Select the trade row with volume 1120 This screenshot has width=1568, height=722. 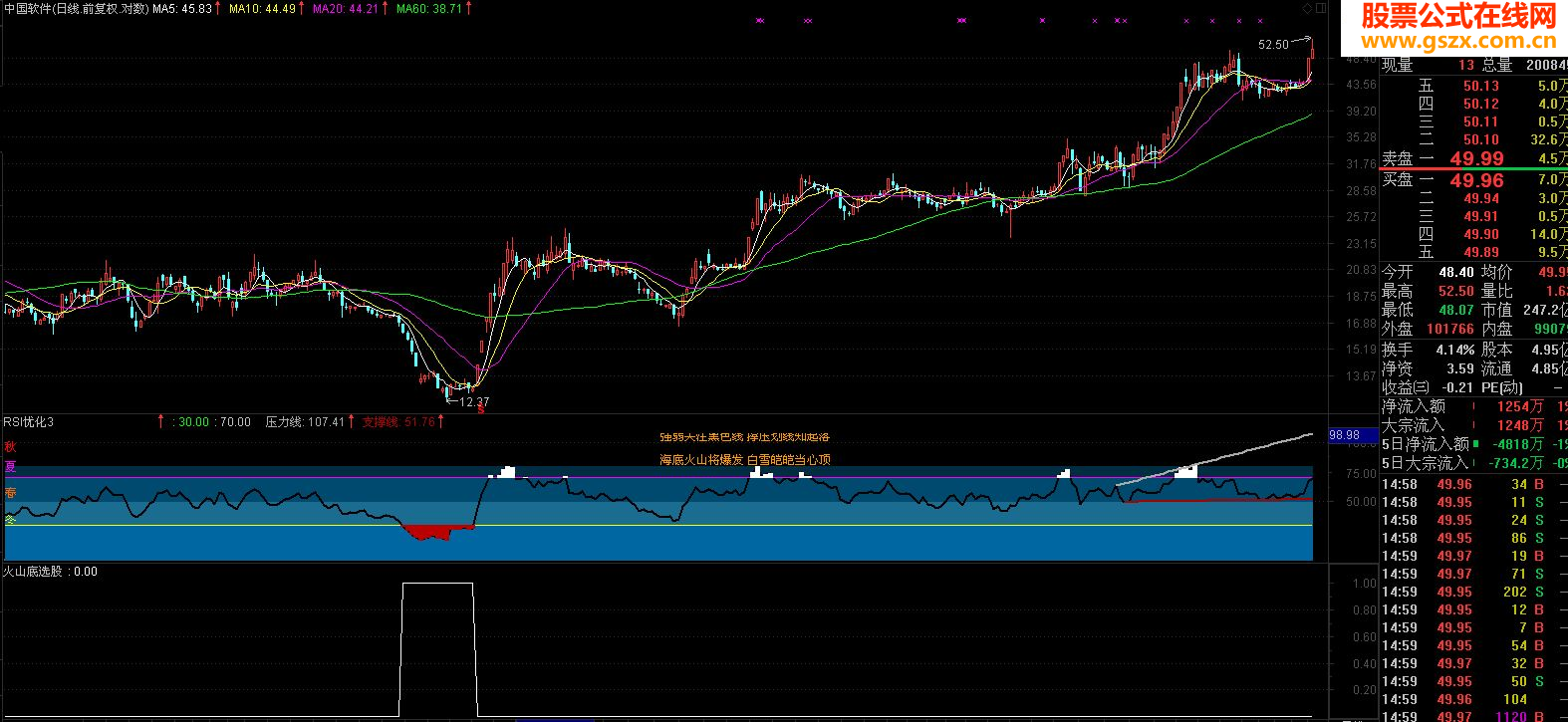(1473, 716)
